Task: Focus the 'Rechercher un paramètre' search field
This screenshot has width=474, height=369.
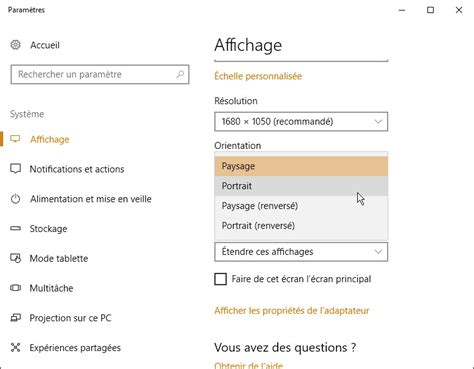Action: (100, 74)
